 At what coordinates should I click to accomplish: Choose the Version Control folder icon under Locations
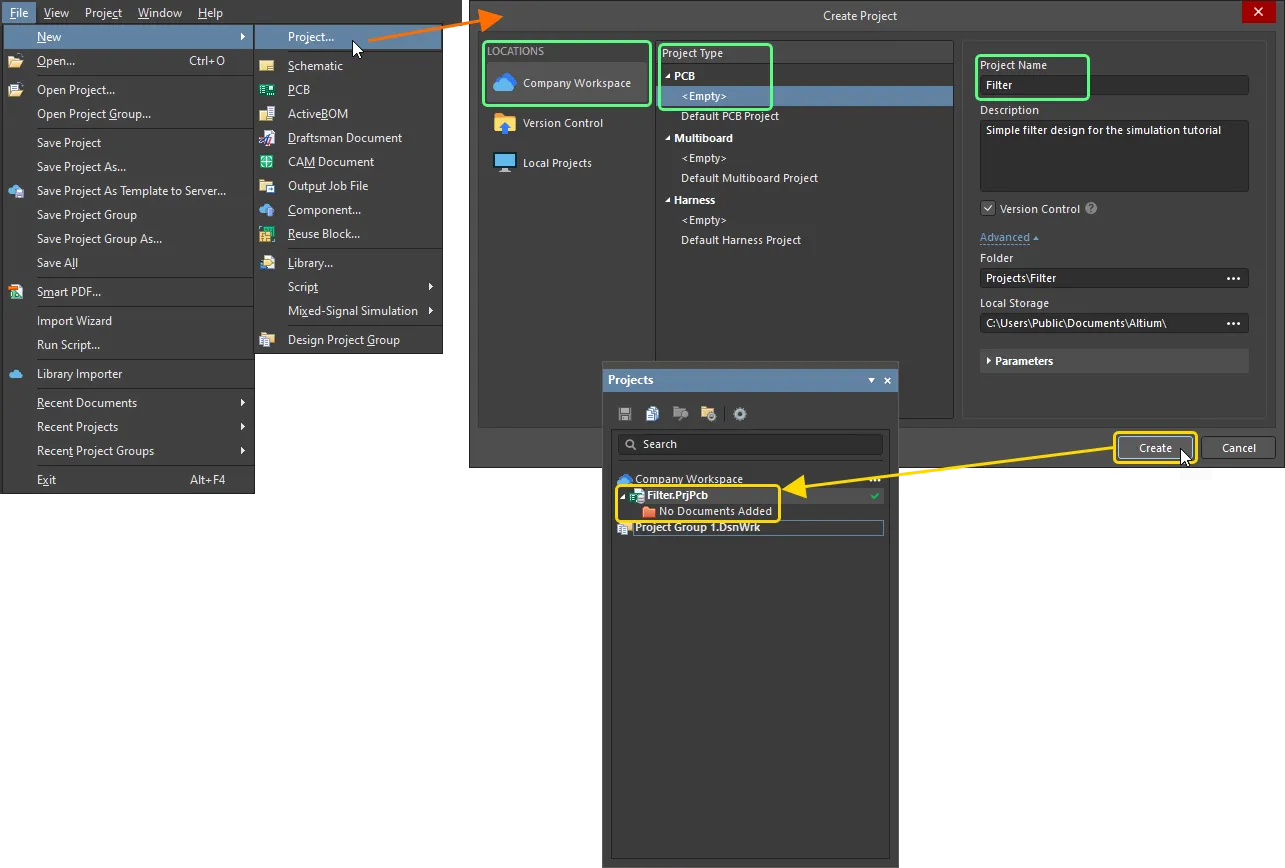504,123
